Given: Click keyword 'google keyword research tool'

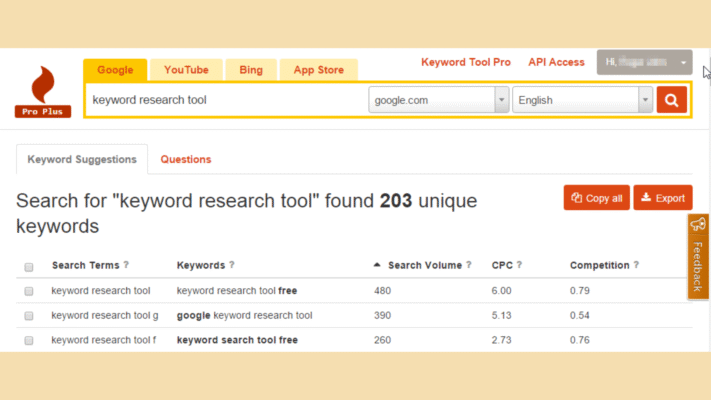Looking at the screenshot, I should pos(244,315).
